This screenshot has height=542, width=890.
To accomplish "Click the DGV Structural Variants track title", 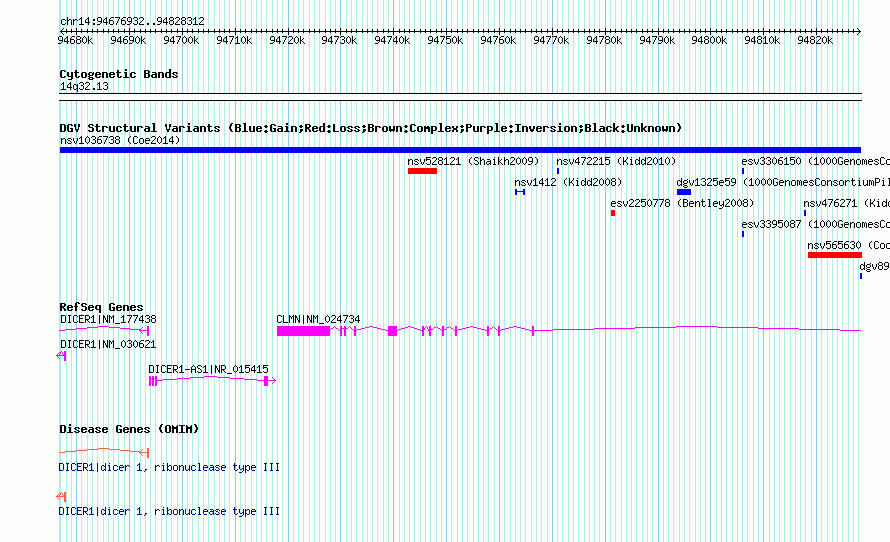I will point(371,128).
